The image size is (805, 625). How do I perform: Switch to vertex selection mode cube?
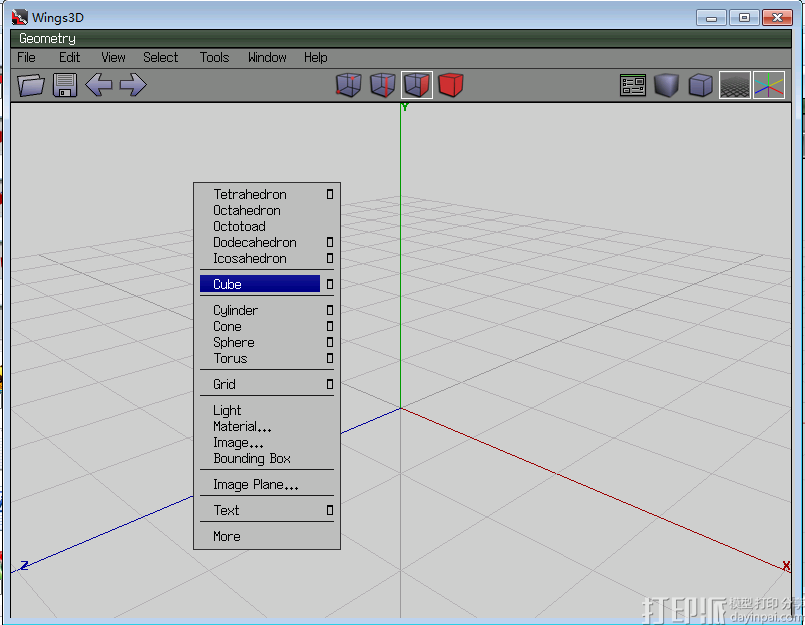click(349, 85)
